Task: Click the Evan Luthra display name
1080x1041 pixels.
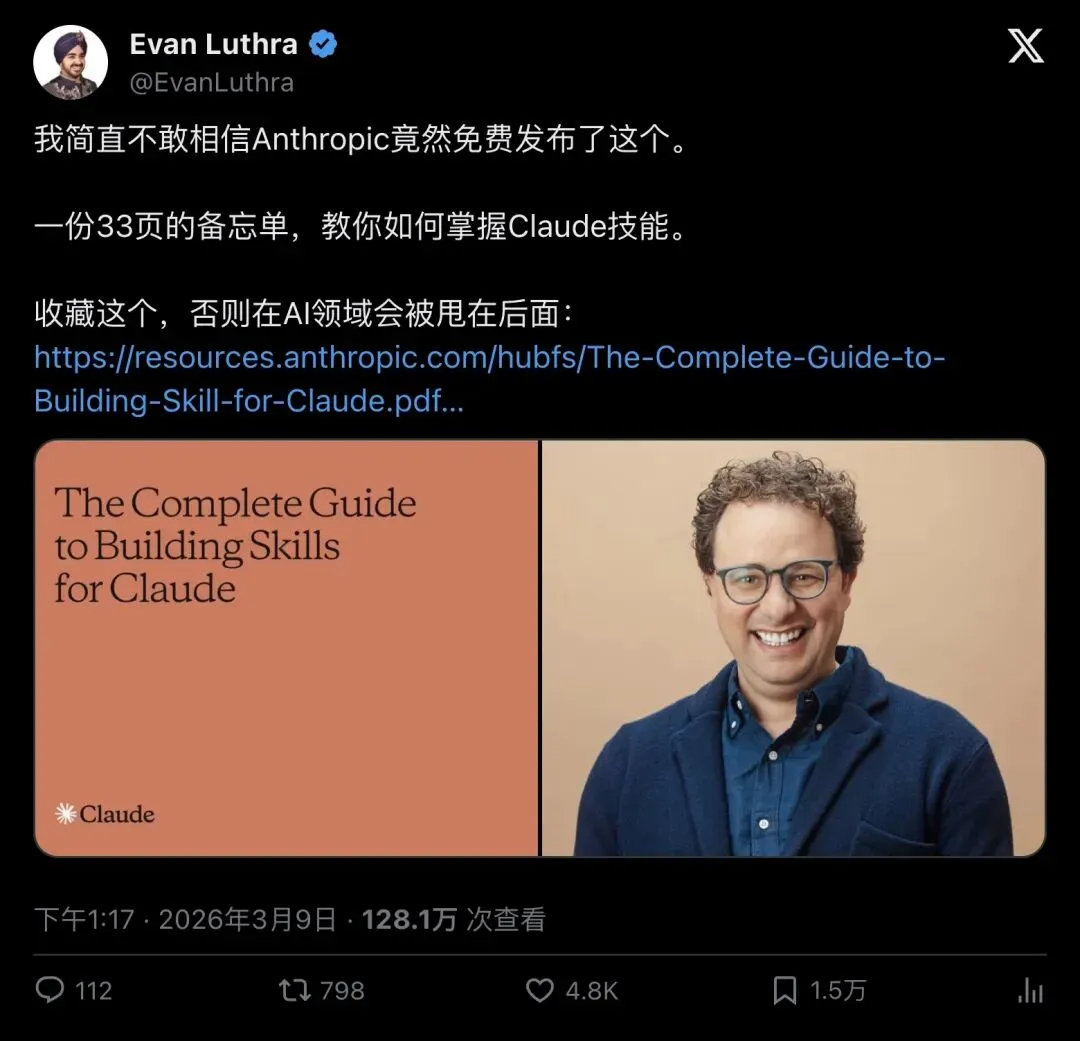Action: [x=214, y=44]
